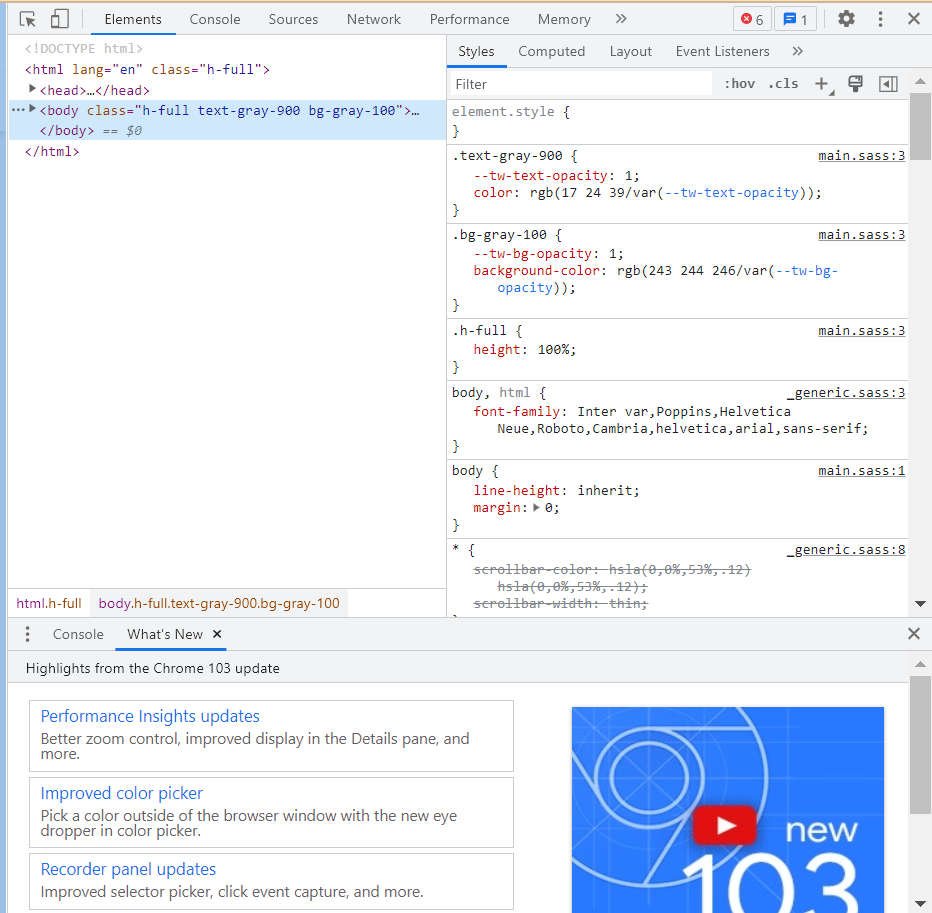
Task: Click the new style rule plus icon
Action: tap(822, 84)
